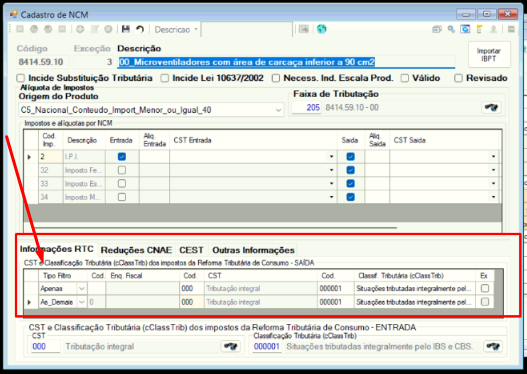Click into the Descrição text field
527x374 pixels.
pyautogui.click(x=286, y=62)
